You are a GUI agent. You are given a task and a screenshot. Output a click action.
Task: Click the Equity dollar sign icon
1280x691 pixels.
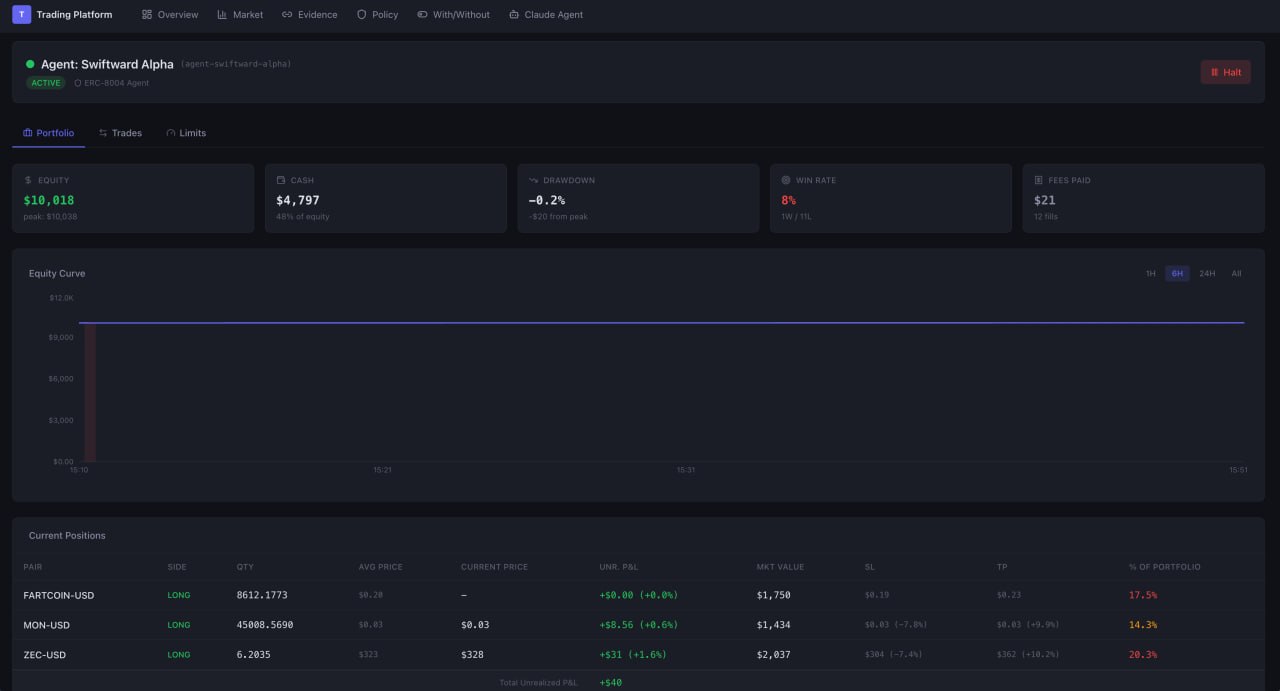[x=28, y=180]
